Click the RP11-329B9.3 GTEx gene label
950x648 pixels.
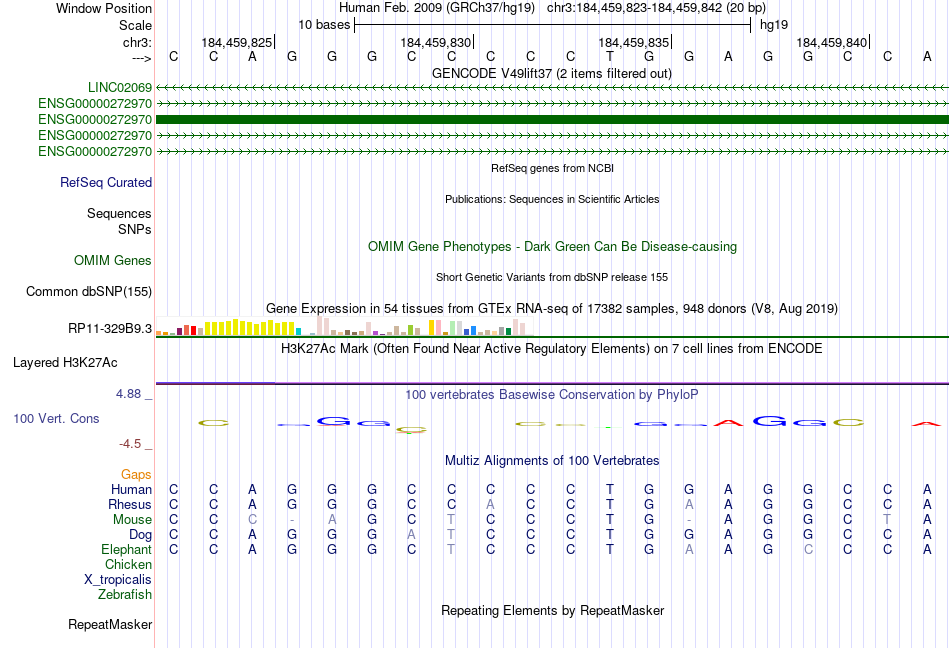click(110, 328)
